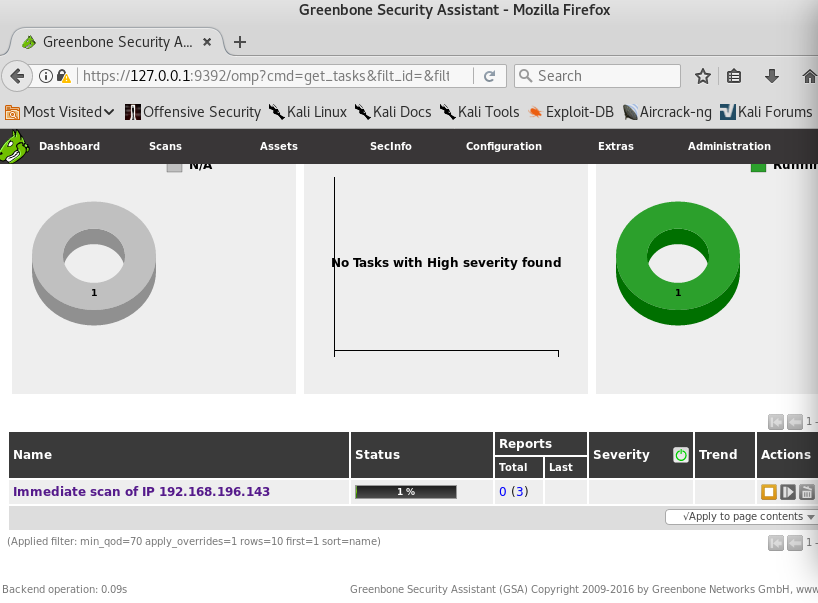This screenshot has height=603, width=818.
Task: Open a new browser tab
Action: pos(240,42)
